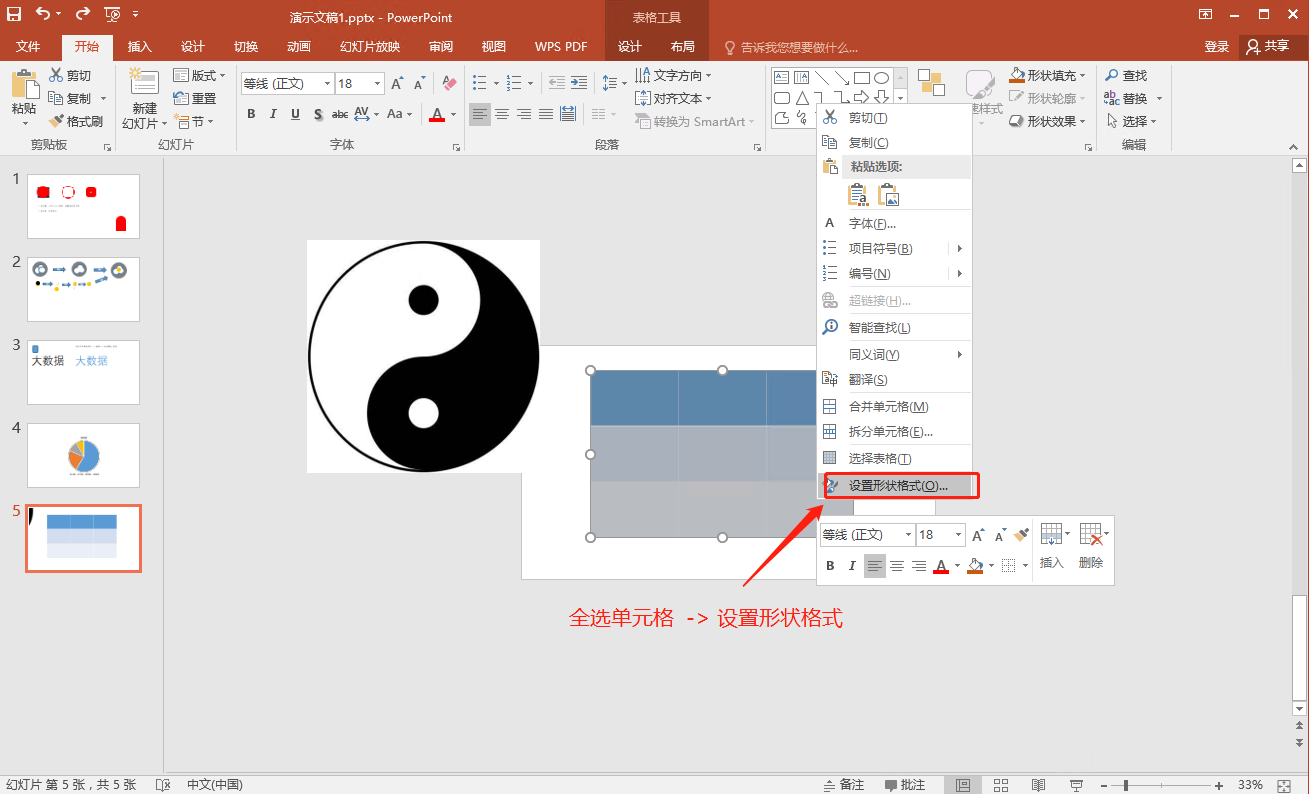
Task: Open the Table Tools Layout (布局) tab
Action: click(x=683, y=47)
